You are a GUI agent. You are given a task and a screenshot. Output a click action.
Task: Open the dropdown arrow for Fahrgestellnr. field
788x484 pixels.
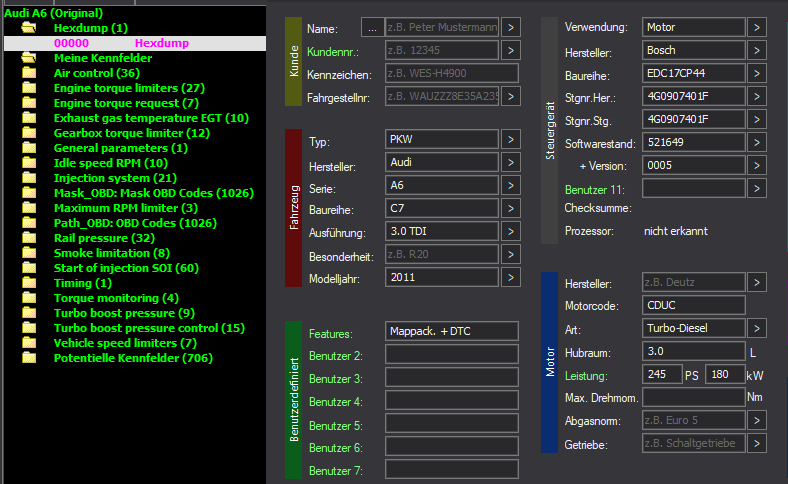pos(511,96)
